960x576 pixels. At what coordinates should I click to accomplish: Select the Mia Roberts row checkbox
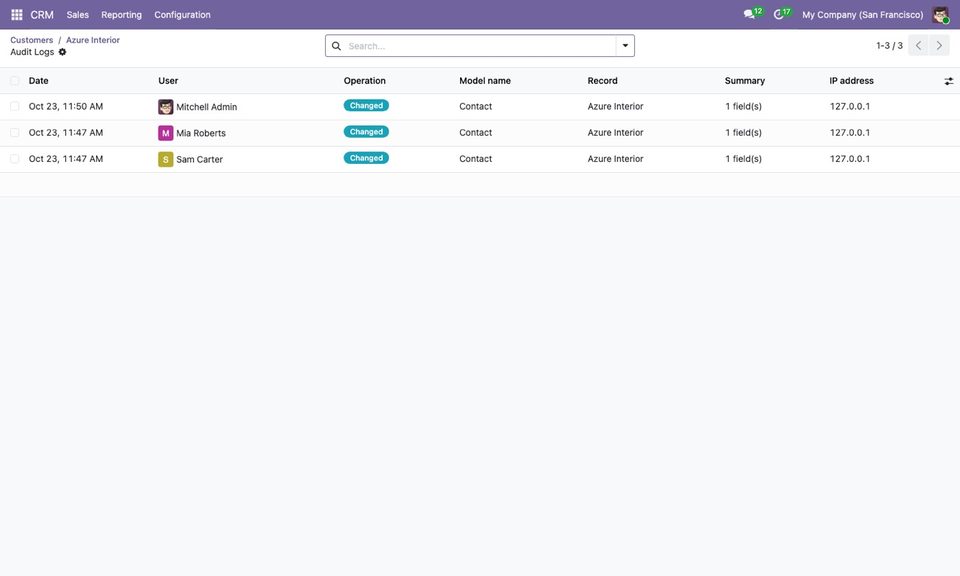click(x=15, y=133)
